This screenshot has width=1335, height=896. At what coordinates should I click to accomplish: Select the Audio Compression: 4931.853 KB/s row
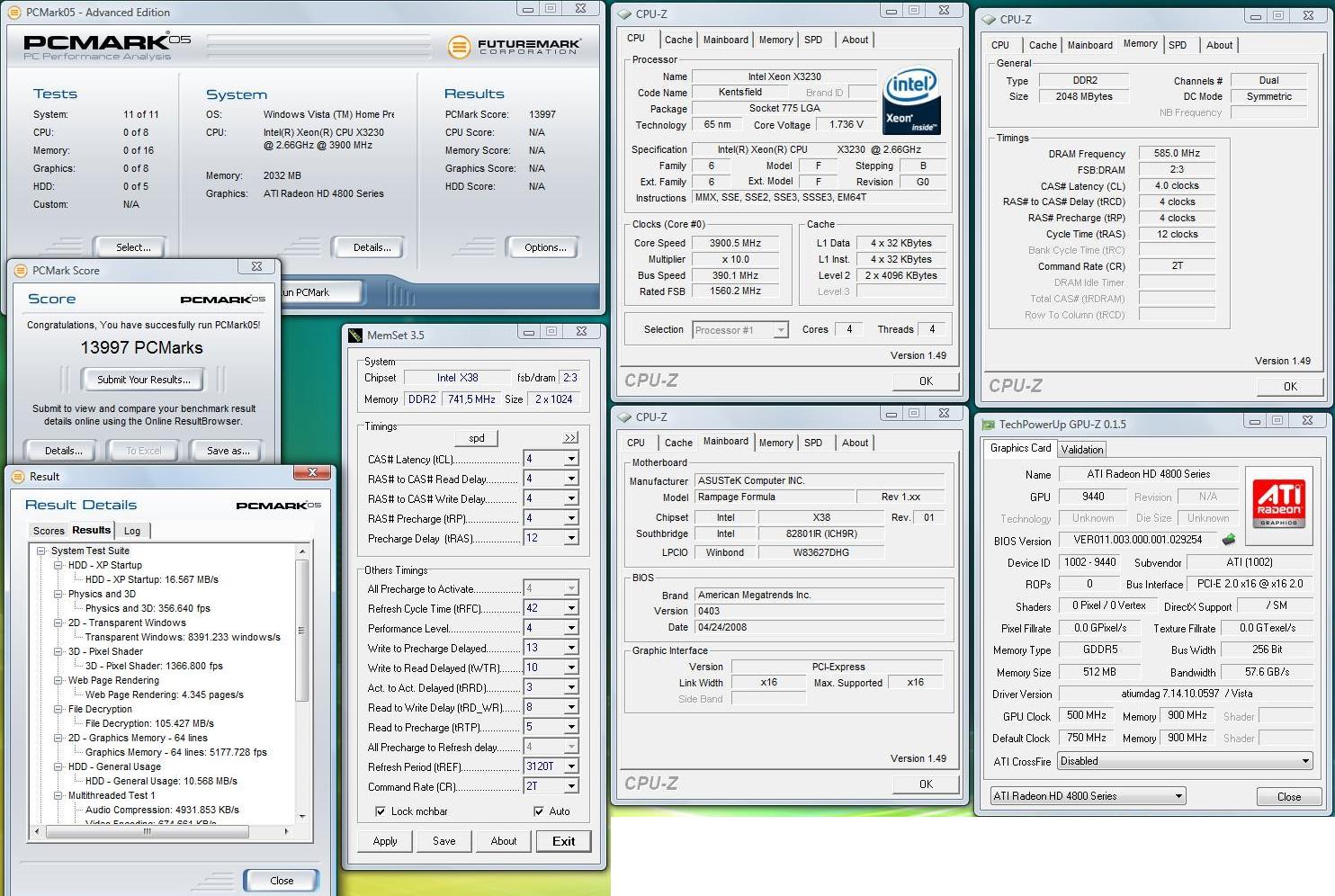pos(162,810)
